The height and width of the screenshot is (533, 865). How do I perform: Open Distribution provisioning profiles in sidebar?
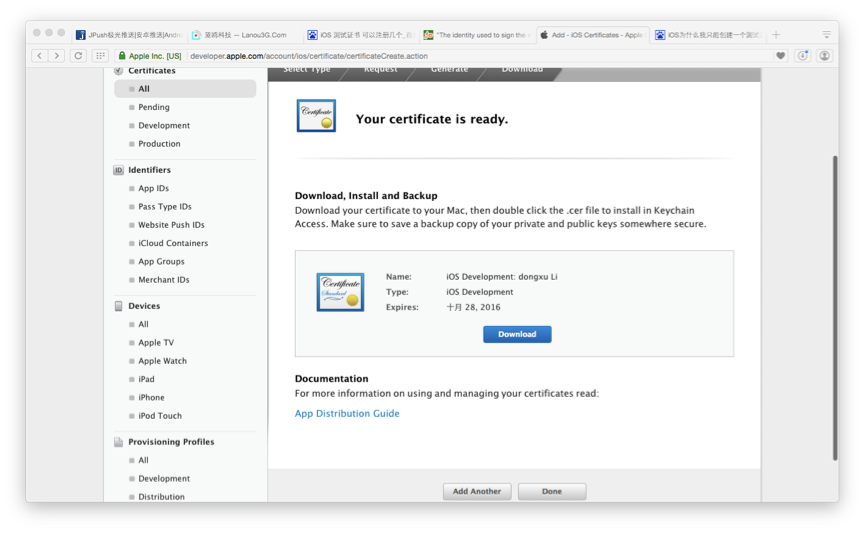(x=161, y=497)
